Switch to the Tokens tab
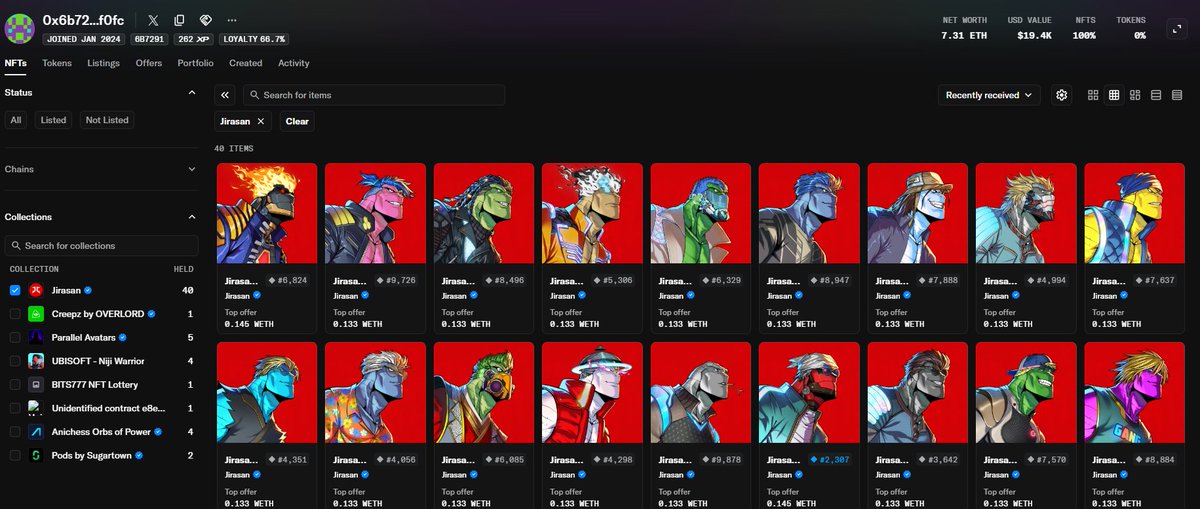Screen dimensions: 1200x509 (x=57, y=63)
